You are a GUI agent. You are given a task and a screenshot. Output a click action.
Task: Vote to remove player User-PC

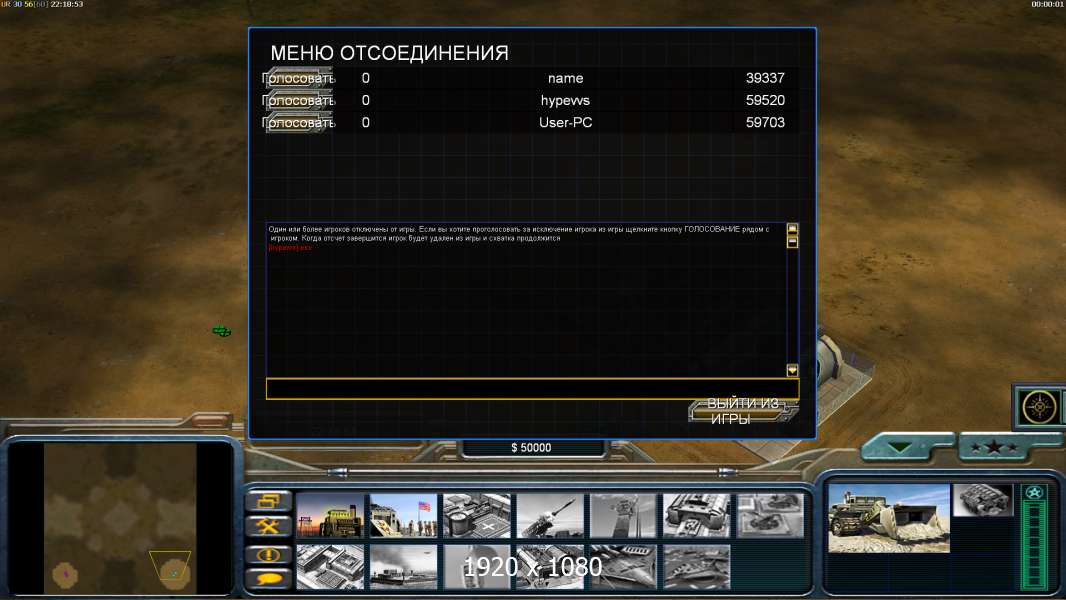click(x=299, y=123)
